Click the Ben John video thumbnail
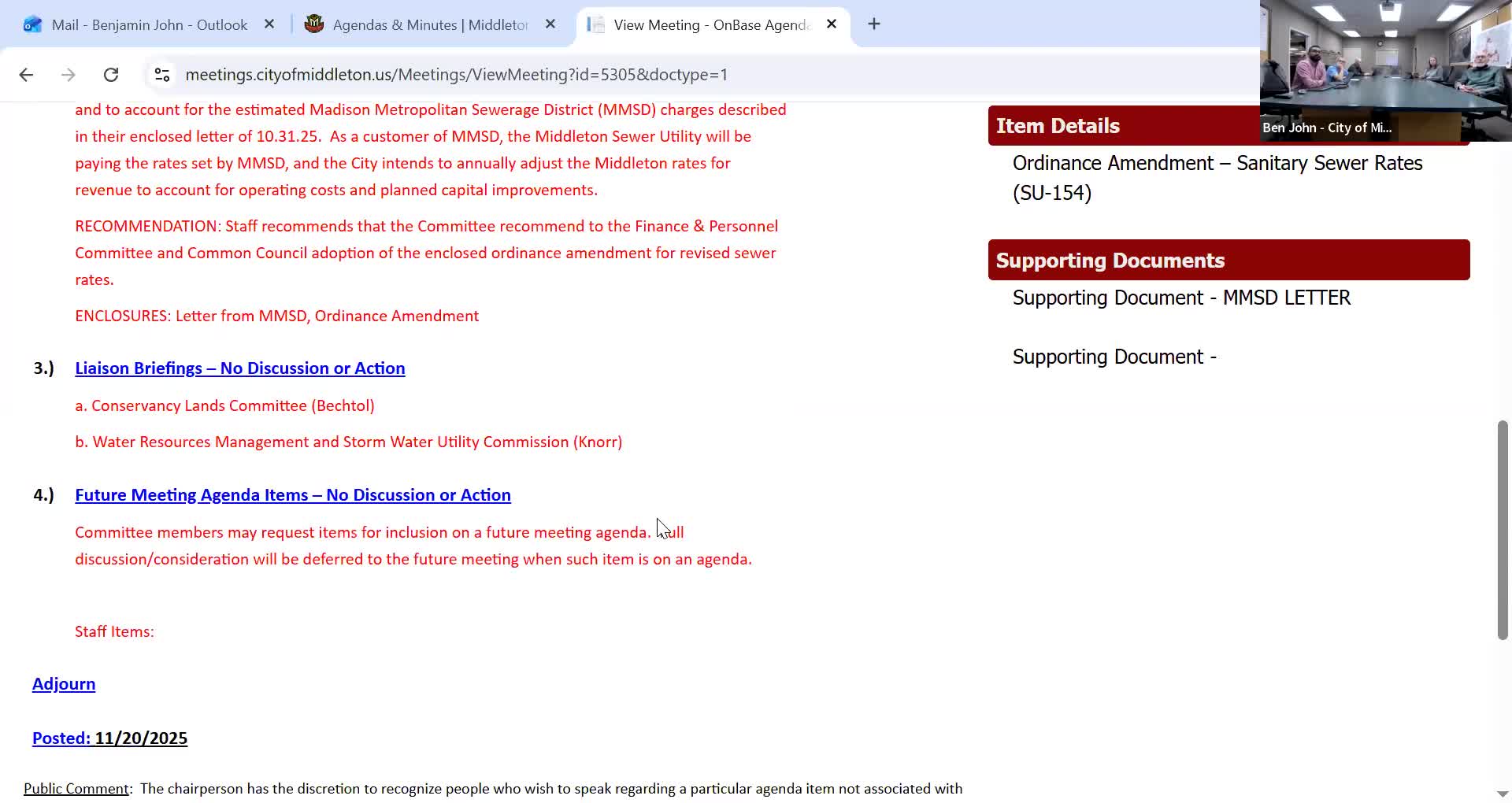This screenshot has height=803, width=1512. point(1386,71)
